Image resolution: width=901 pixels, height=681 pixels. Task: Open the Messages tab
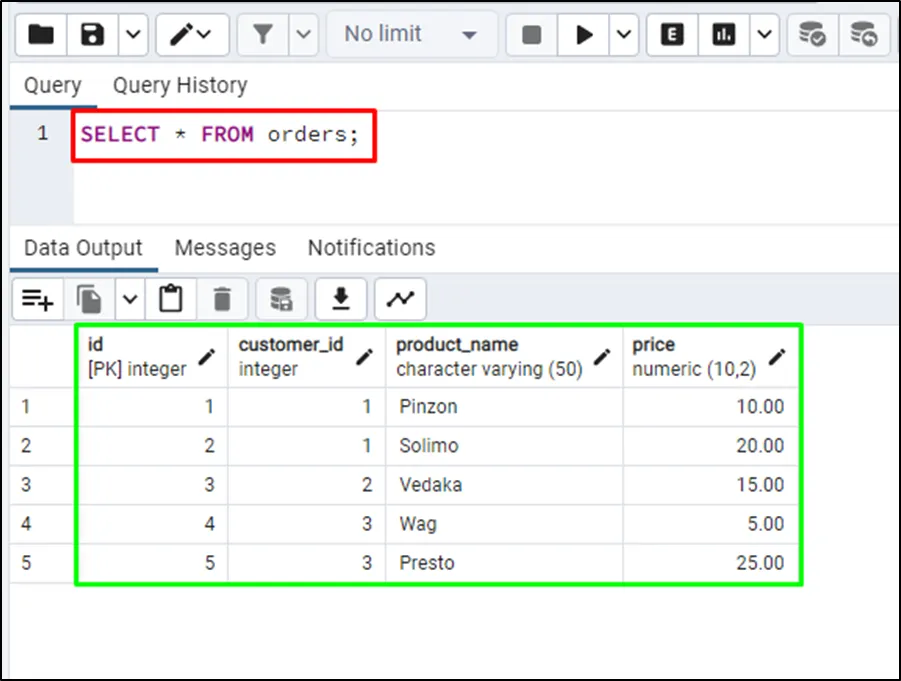click(225, 248)
